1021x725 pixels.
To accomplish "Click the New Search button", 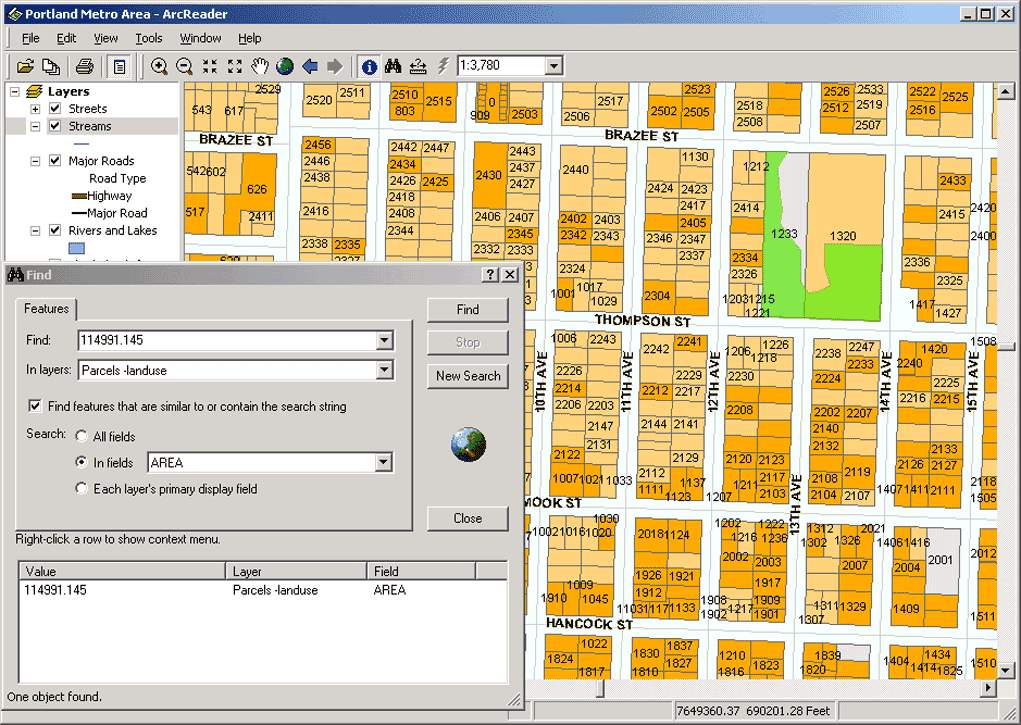I will pyautogui.click(x=467, y=375).
